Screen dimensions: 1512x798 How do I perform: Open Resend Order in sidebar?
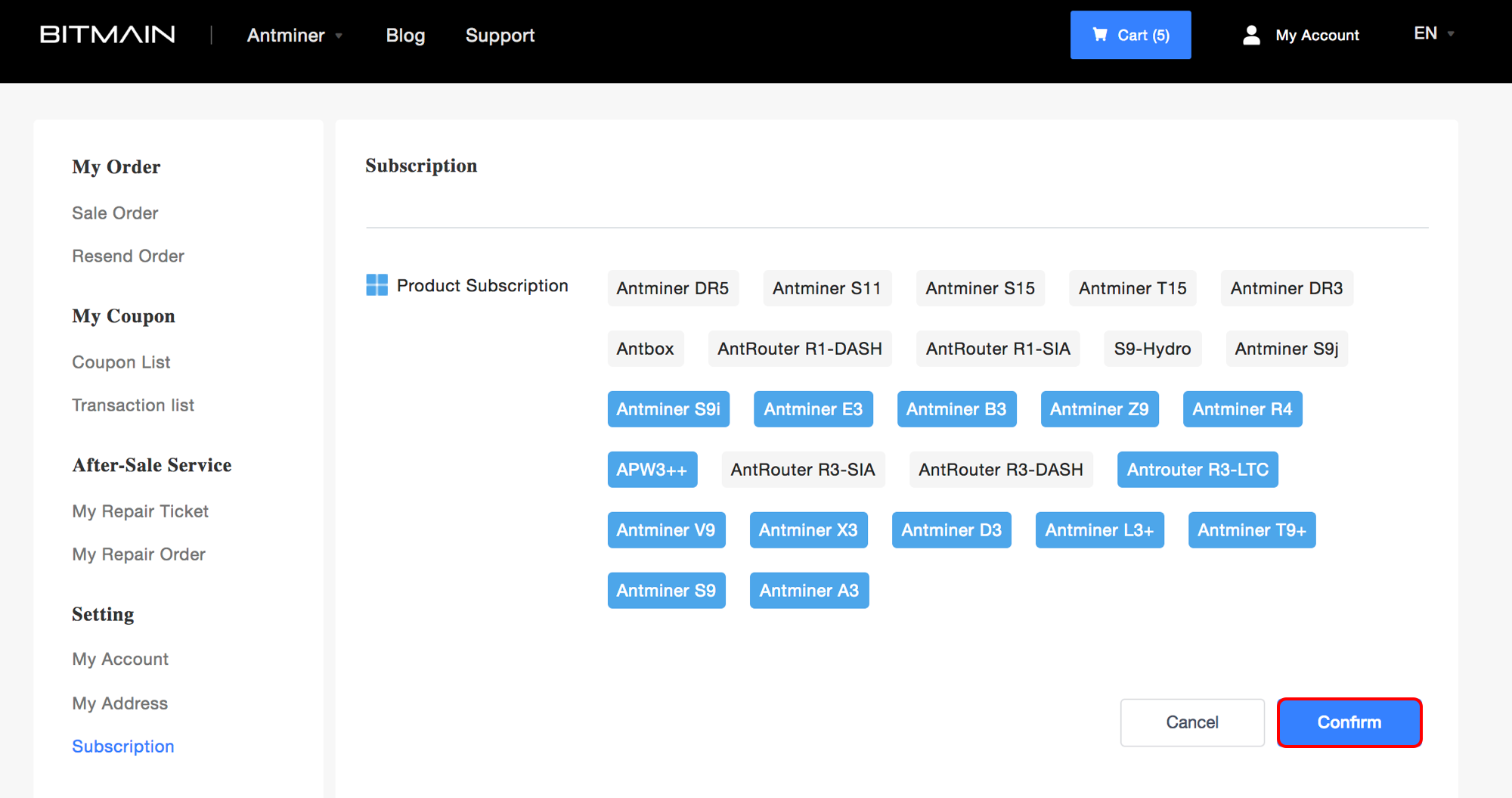(x=128, y=256)
